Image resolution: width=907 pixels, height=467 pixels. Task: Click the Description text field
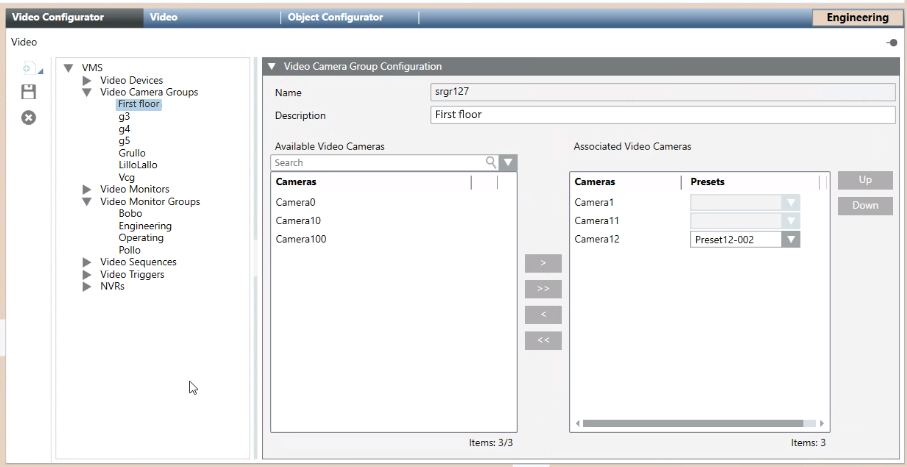tap(662, 115)
